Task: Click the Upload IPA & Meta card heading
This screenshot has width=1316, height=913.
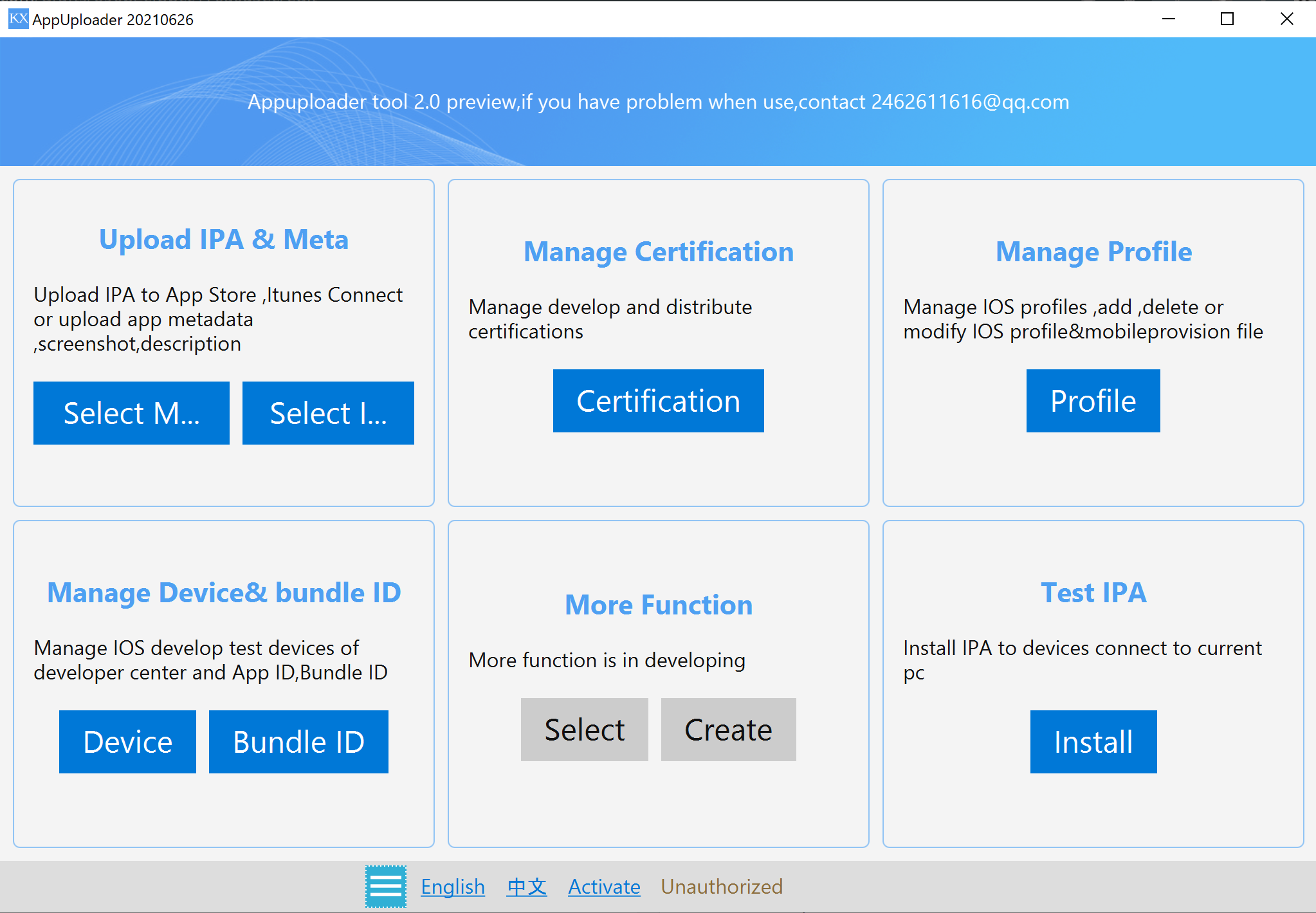Action: [223, 239]
